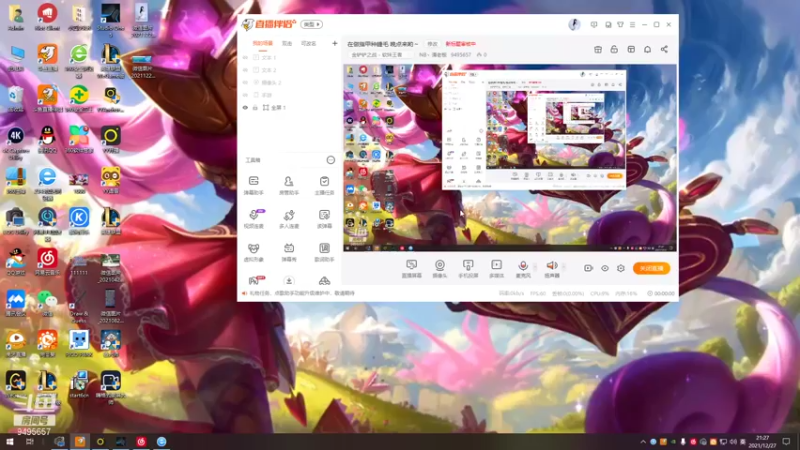Open the 弹幕助手 tool
This screenshot has height=450, width=800.
[254, 185]
